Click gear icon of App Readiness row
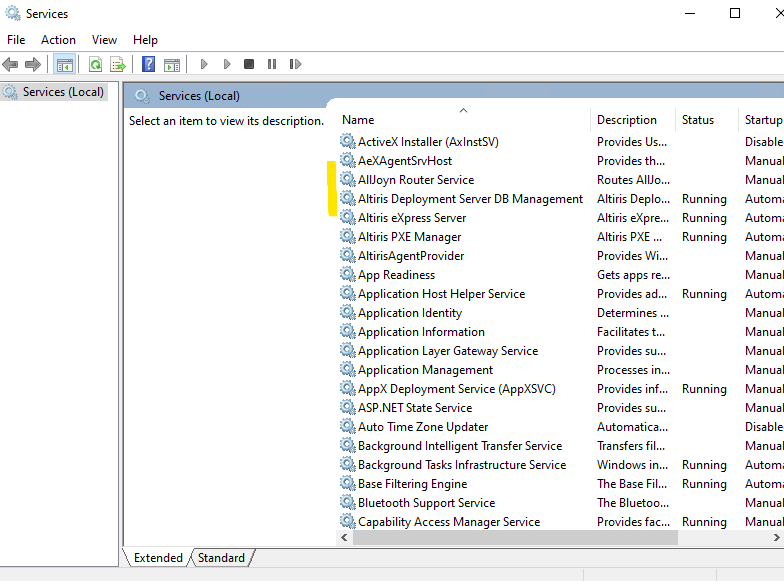 point(348,274)
